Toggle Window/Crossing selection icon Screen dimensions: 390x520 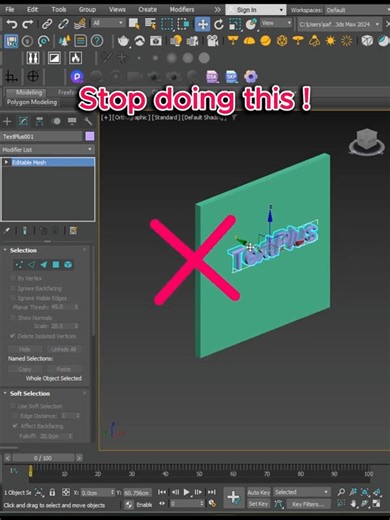(183, 24)
